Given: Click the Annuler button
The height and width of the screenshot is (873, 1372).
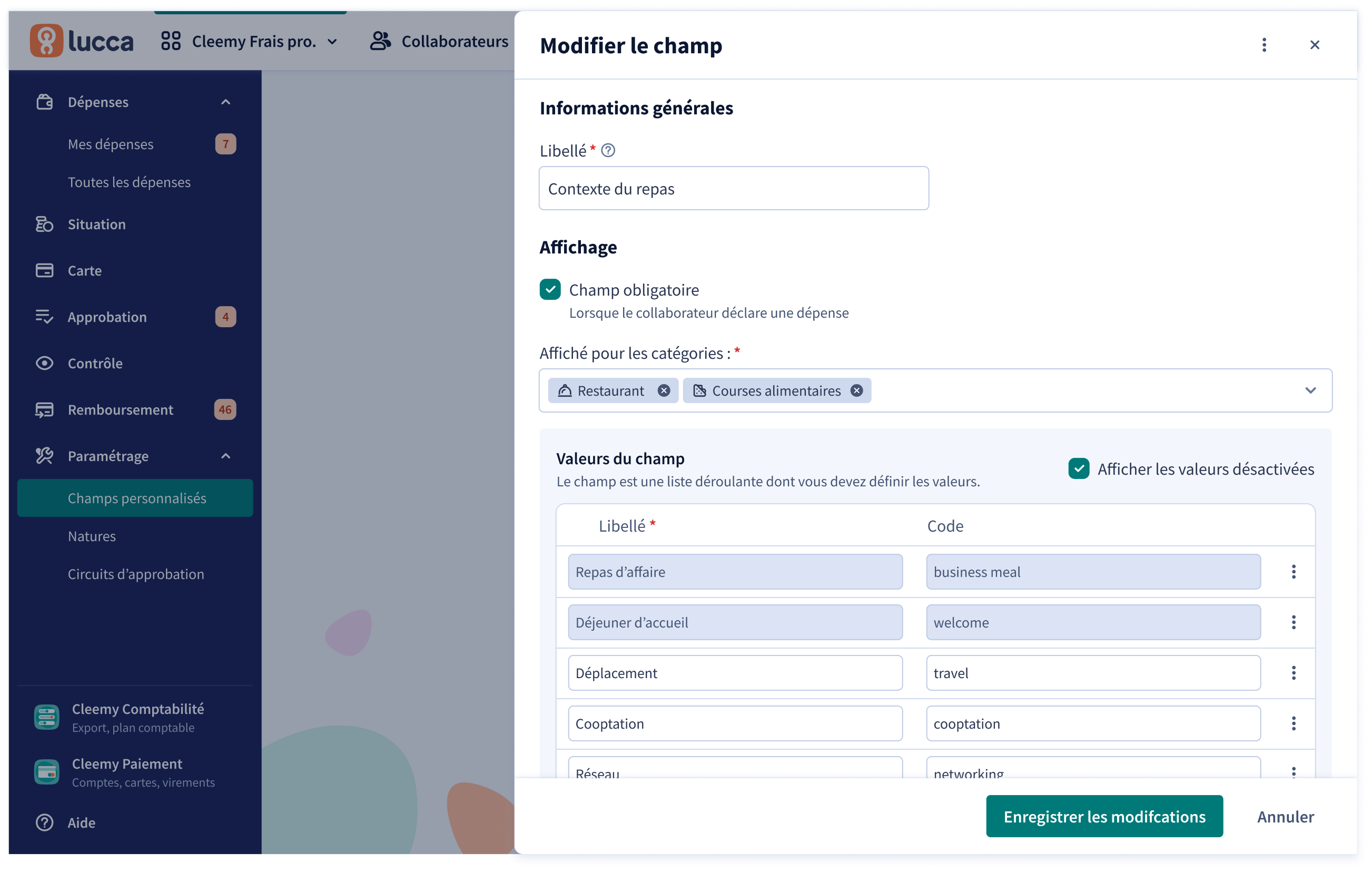Looking at the screenshot, I should (1286, 816).
